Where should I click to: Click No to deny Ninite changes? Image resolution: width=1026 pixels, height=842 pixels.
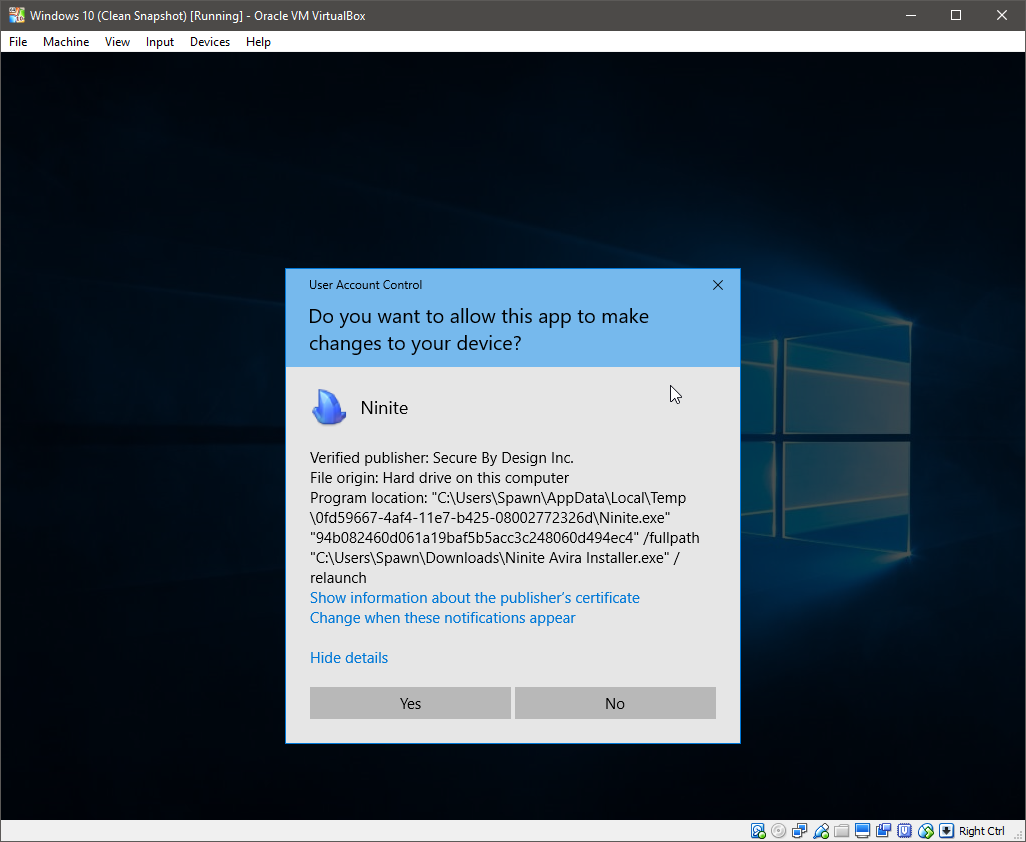click(615, 703)
